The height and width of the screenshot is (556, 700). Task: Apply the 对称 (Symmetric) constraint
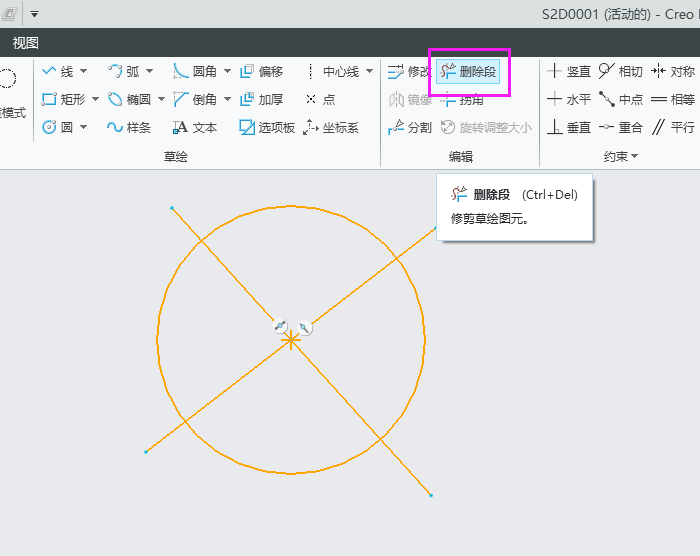coord(673,71)
